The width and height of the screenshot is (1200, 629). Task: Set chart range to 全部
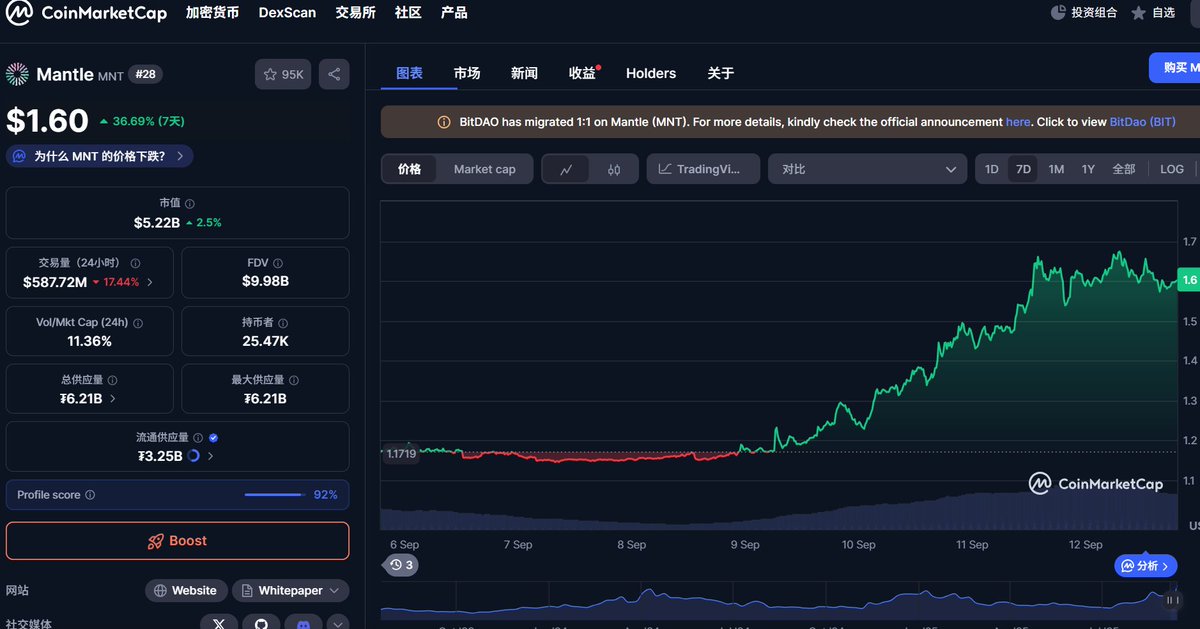(1124, 169)
